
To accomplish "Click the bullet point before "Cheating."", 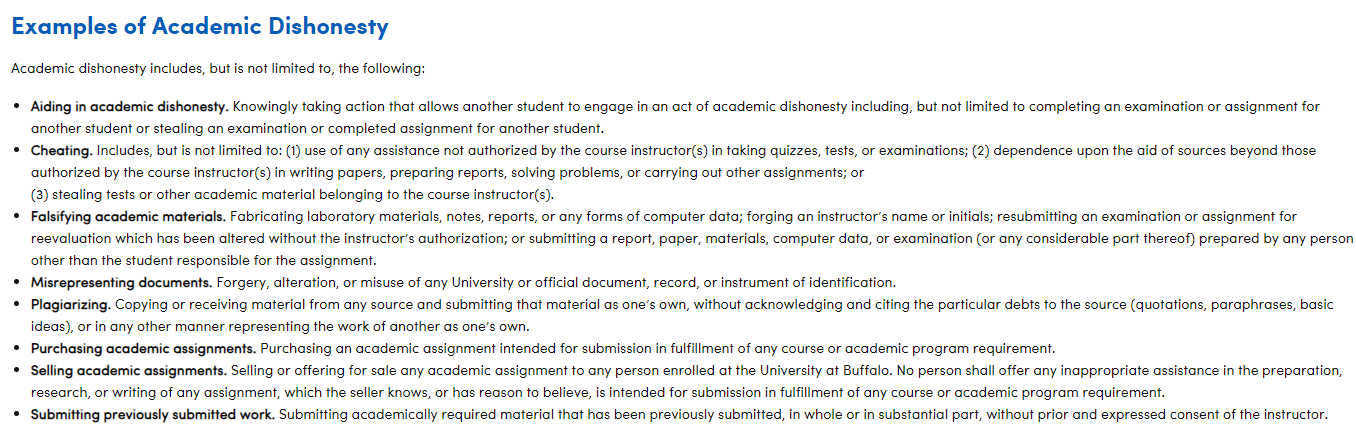I will coord(16,150).
